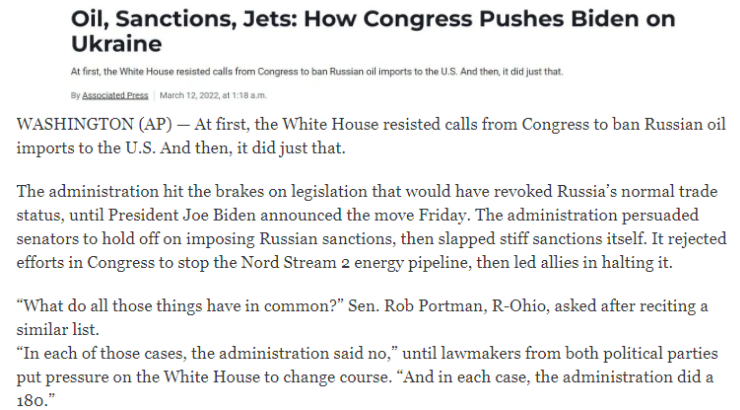Screen dimensions: 740x410
Task: Click the word 'By' before Associated Press
Action: [76, 95]
